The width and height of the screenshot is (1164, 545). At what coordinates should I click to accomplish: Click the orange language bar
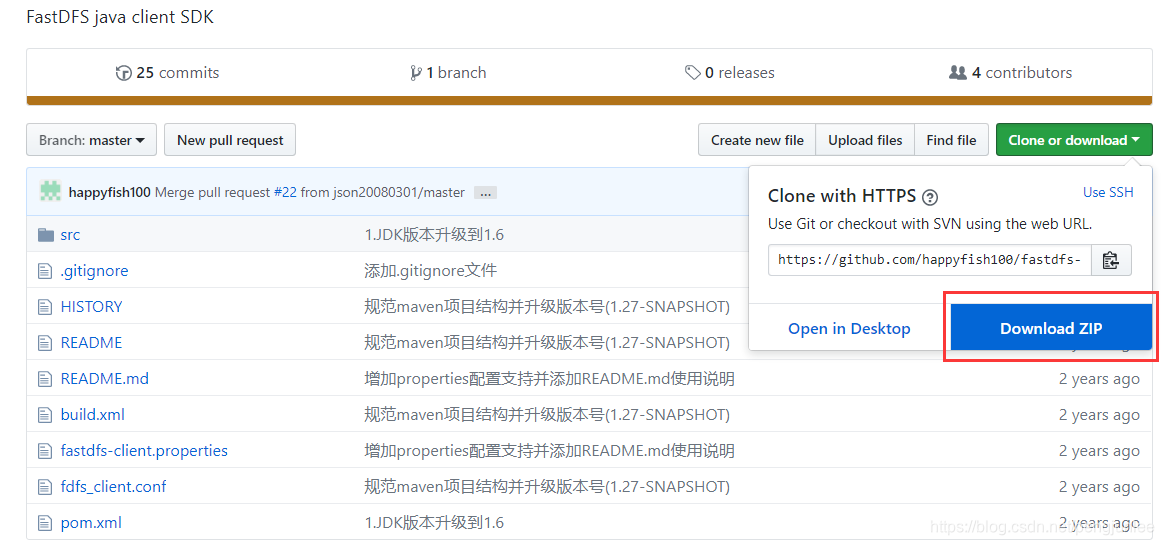[x=589, y=100]
